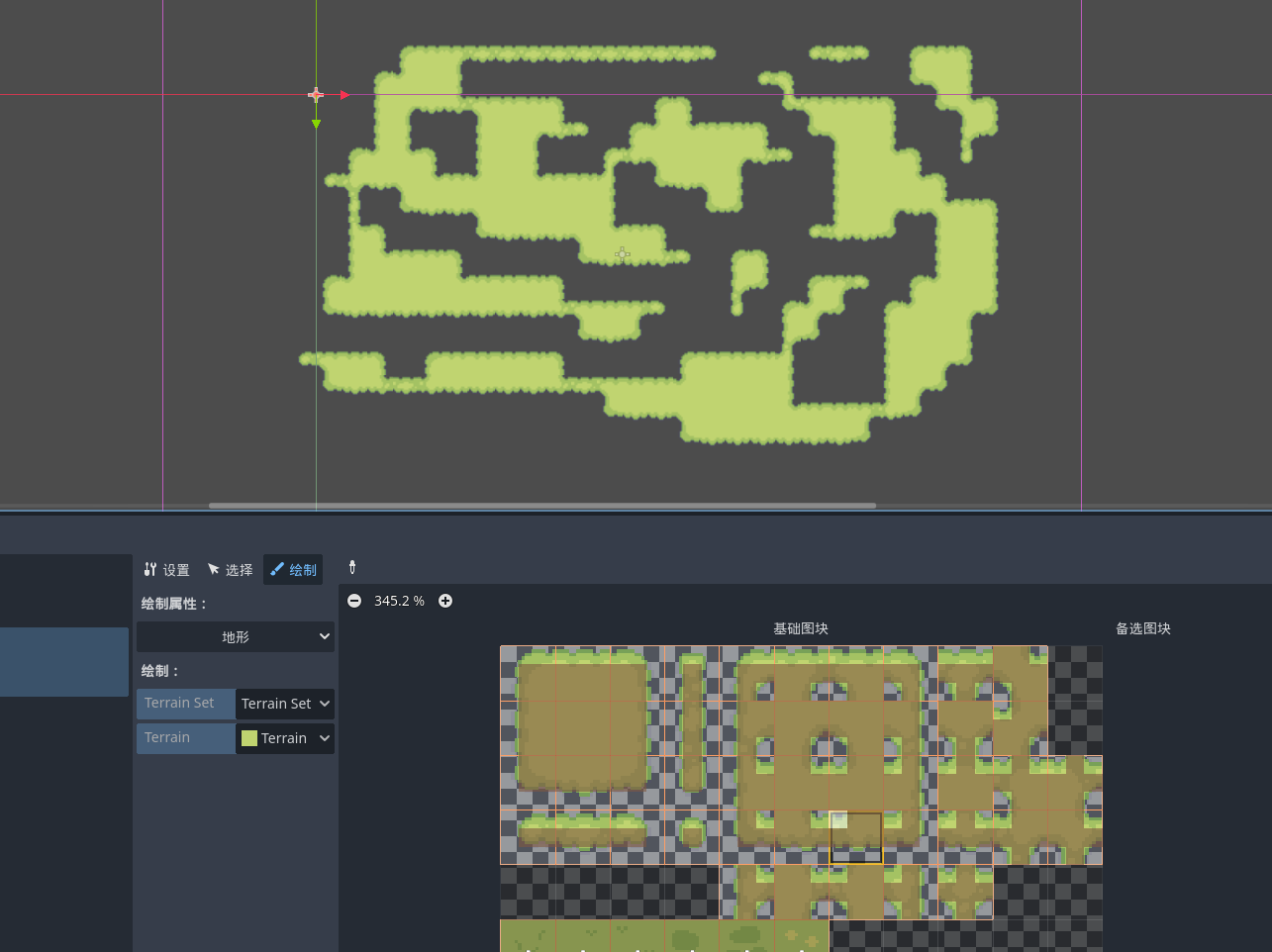Select the top-left corner tile in the atlas
The image size is (1272, 952).
tap(528, 673)
